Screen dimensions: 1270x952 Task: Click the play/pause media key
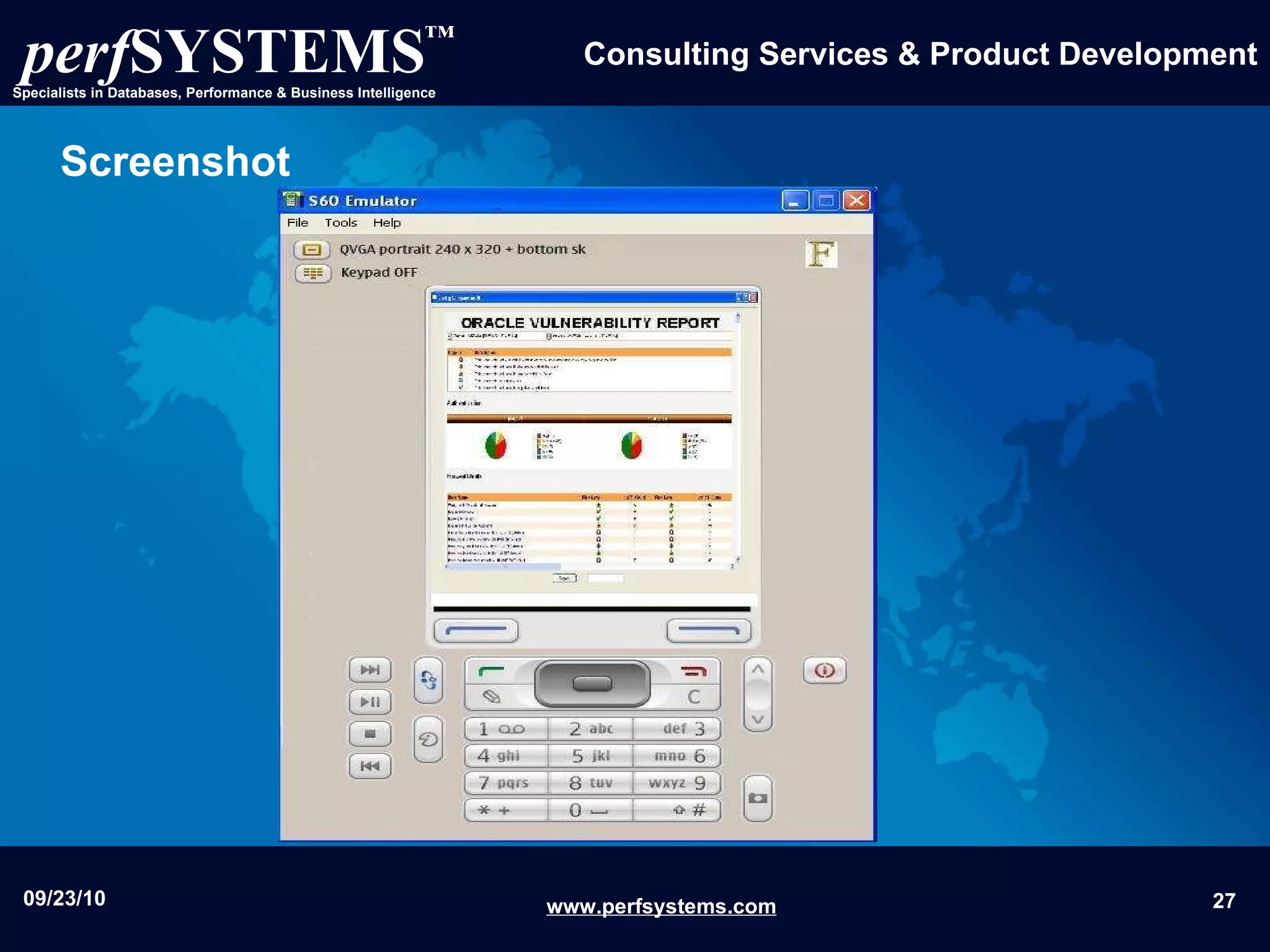tap(370, 702)
